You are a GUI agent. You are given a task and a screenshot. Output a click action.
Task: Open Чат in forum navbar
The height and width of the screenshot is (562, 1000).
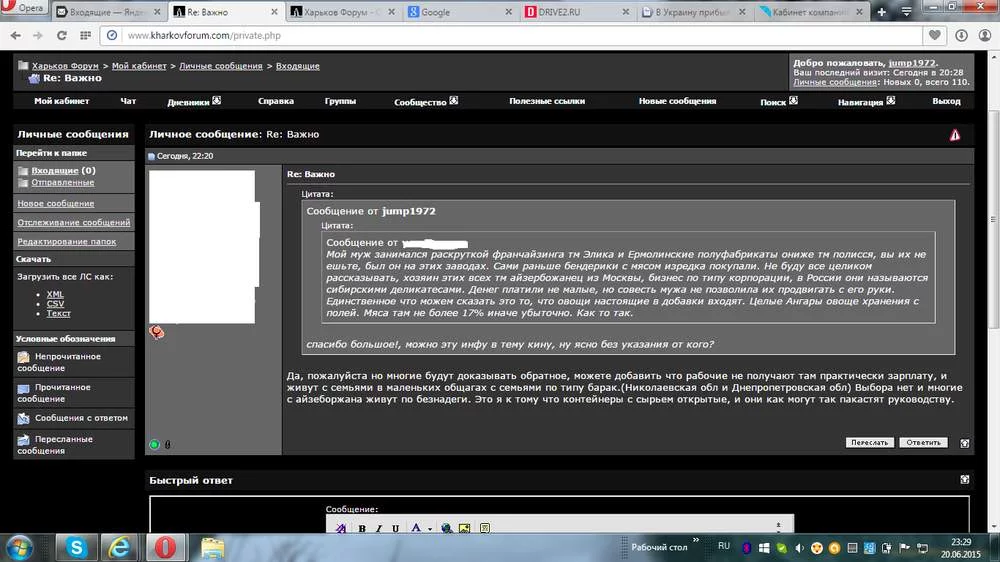[128, 101]
